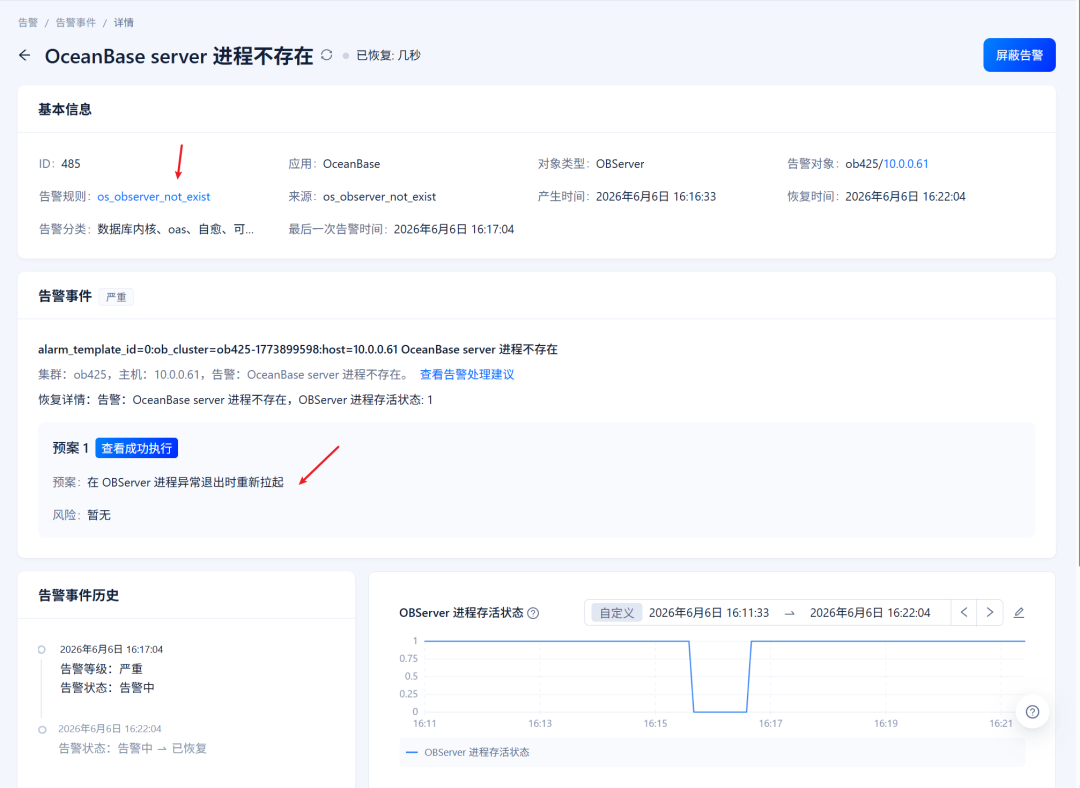This screenshot has width=1080, height=788.
Task: Open the os_observer_not_exist alarm rule link
Action: point(154,196)
